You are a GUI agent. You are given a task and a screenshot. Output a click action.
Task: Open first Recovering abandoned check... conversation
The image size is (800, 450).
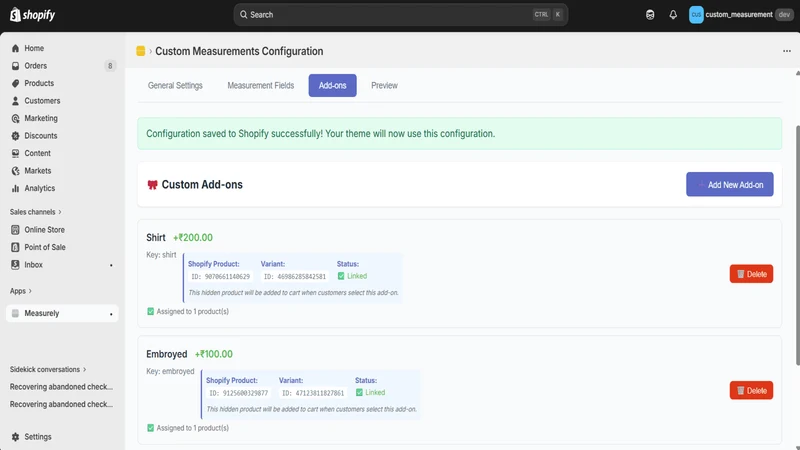click(61, 387)
